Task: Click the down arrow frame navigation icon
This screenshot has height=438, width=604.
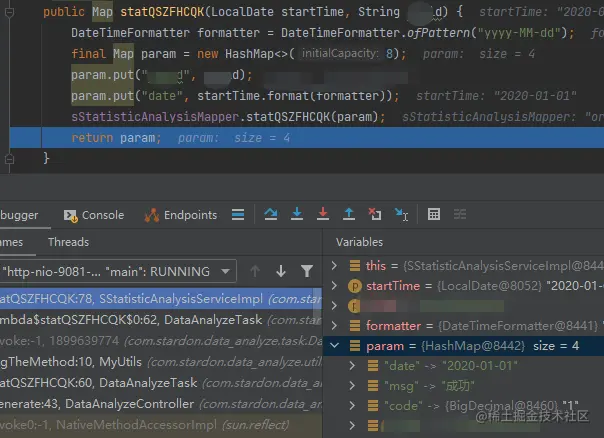Action: (x=281, y=271)
